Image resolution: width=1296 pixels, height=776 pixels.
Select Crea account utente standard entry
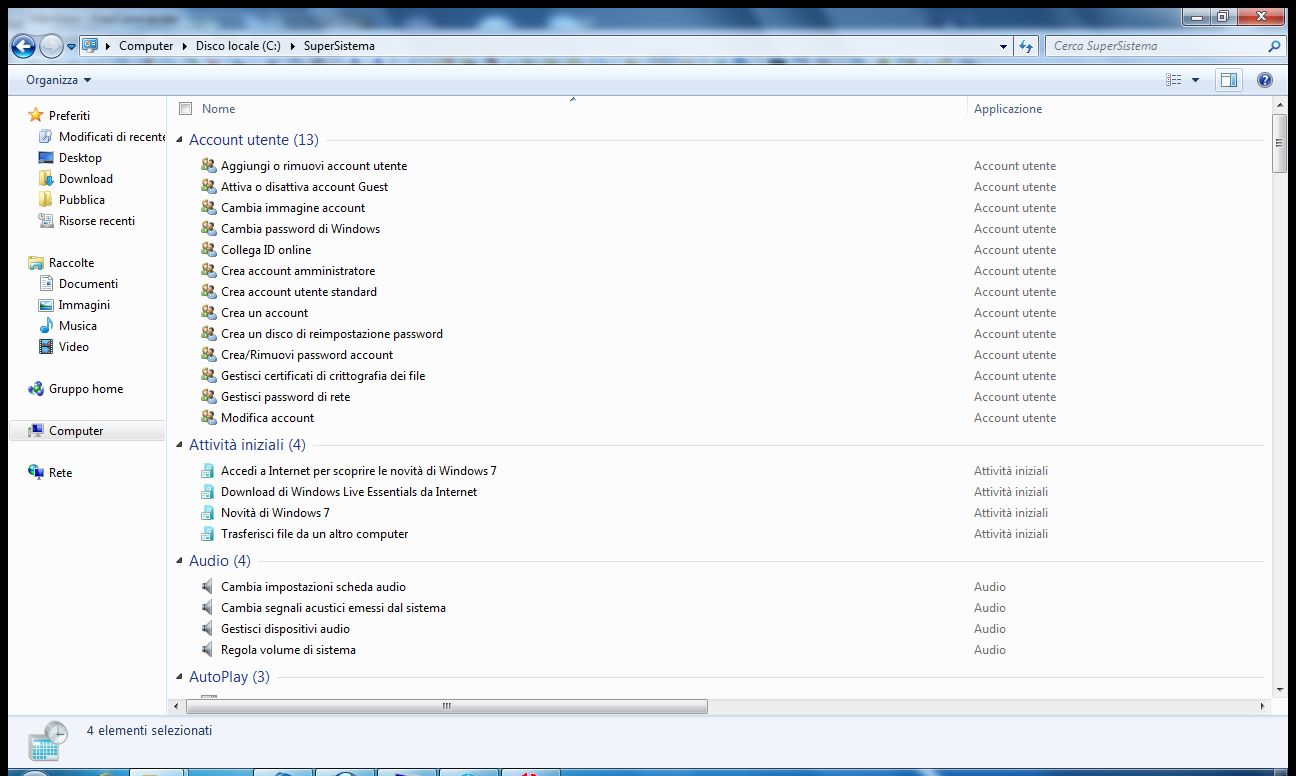[299, 292]
